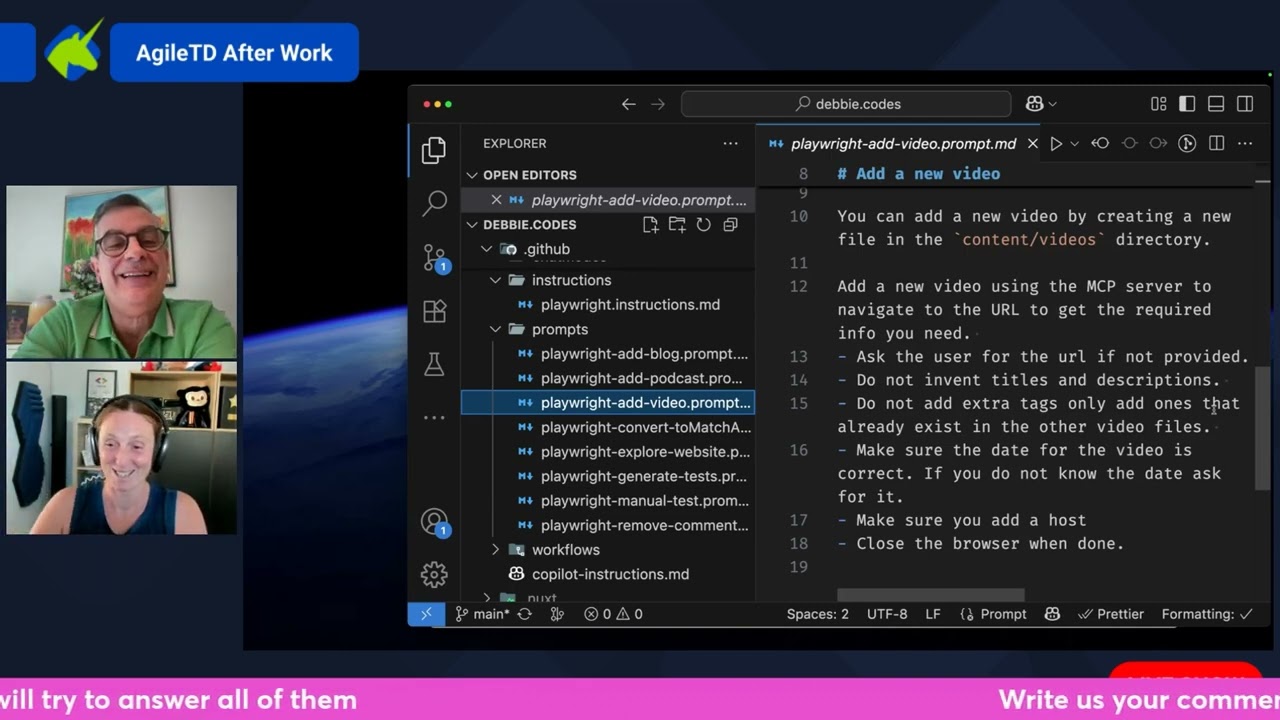Screen dimensions: 1280x720
Task: Create a new folder in DEBBIE.CODES
Action: point(677,225)
